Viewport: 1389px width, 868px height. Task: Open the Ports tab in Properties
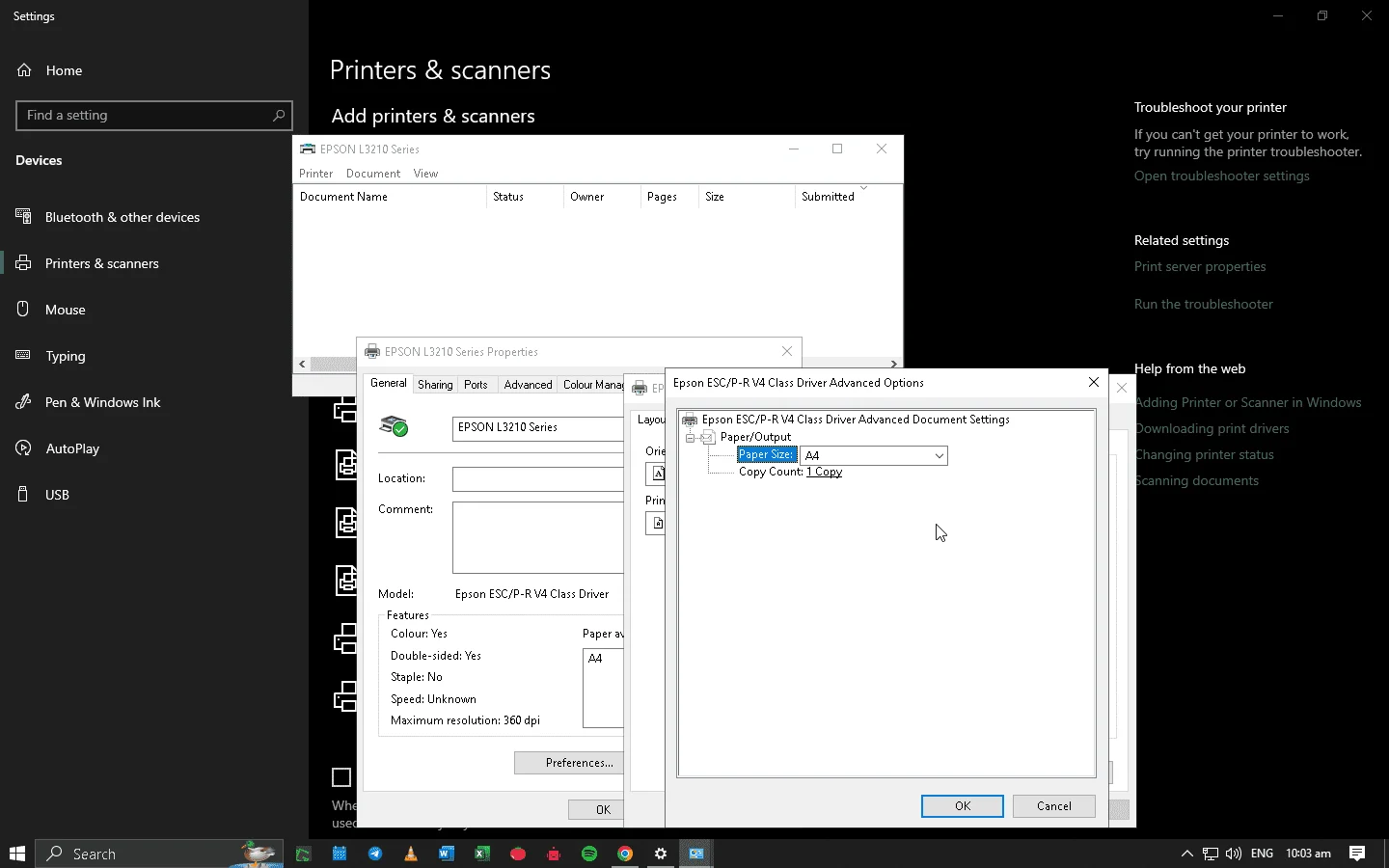tap(476, 385)
